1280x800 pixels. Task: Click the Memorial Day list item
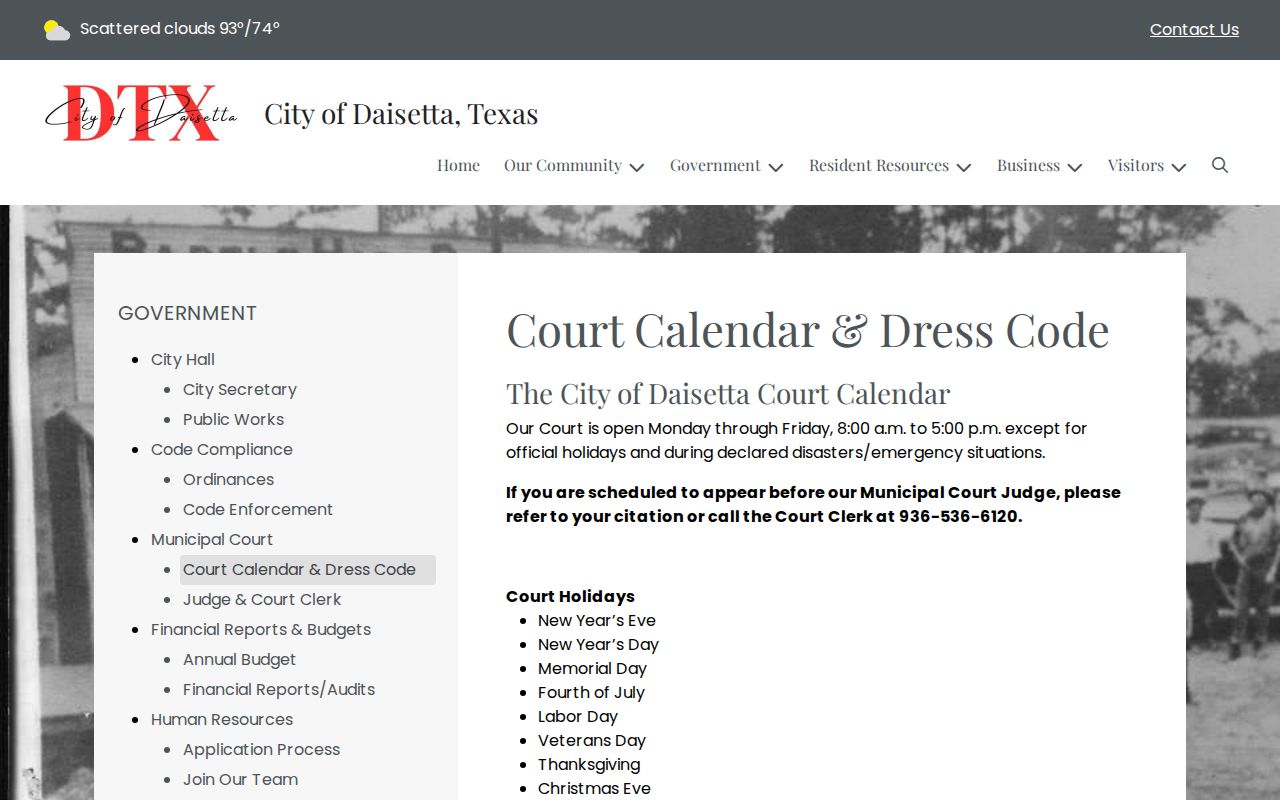tap(592, 668)
